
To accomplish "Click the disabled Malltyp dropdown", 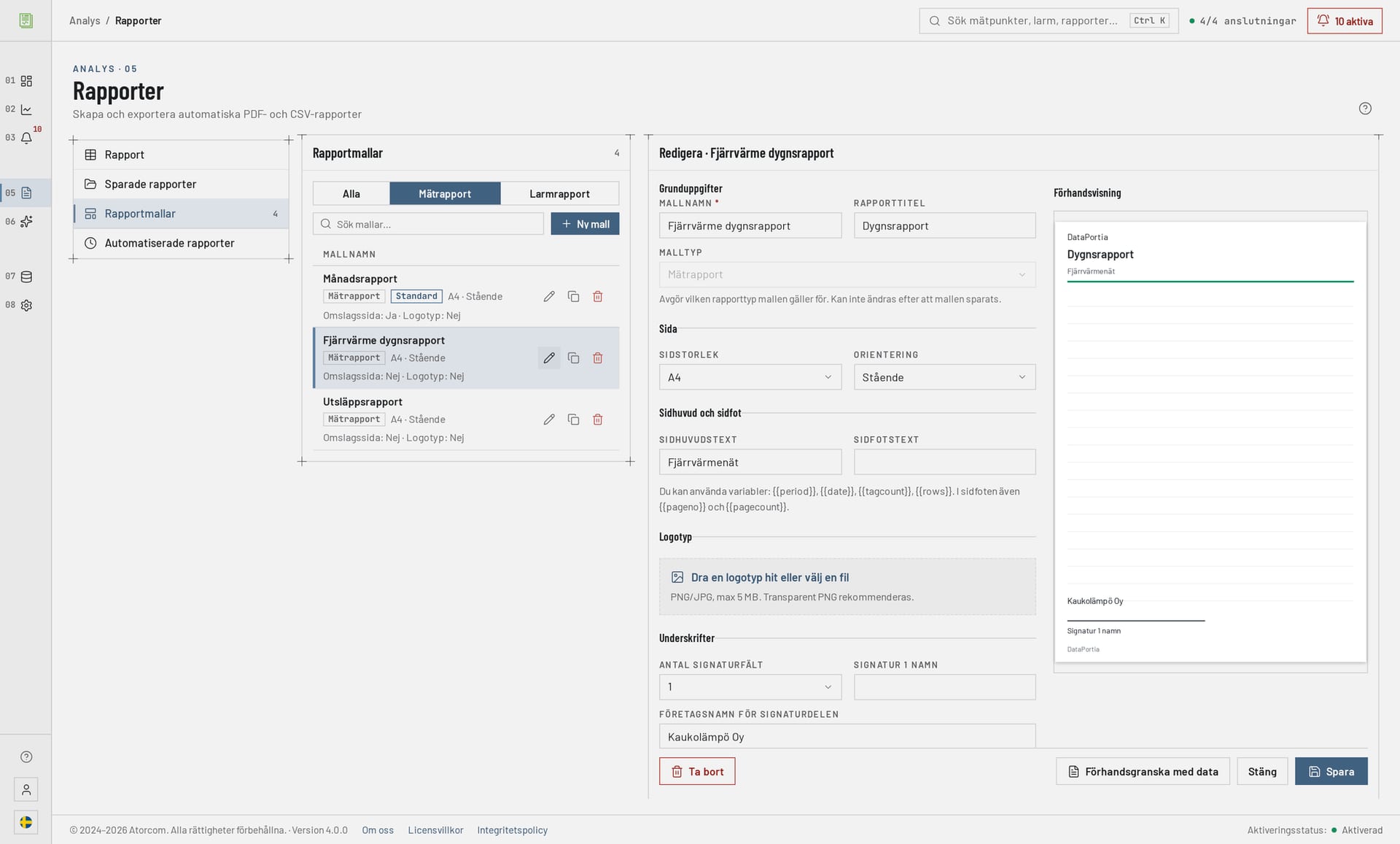I will 847,275.
